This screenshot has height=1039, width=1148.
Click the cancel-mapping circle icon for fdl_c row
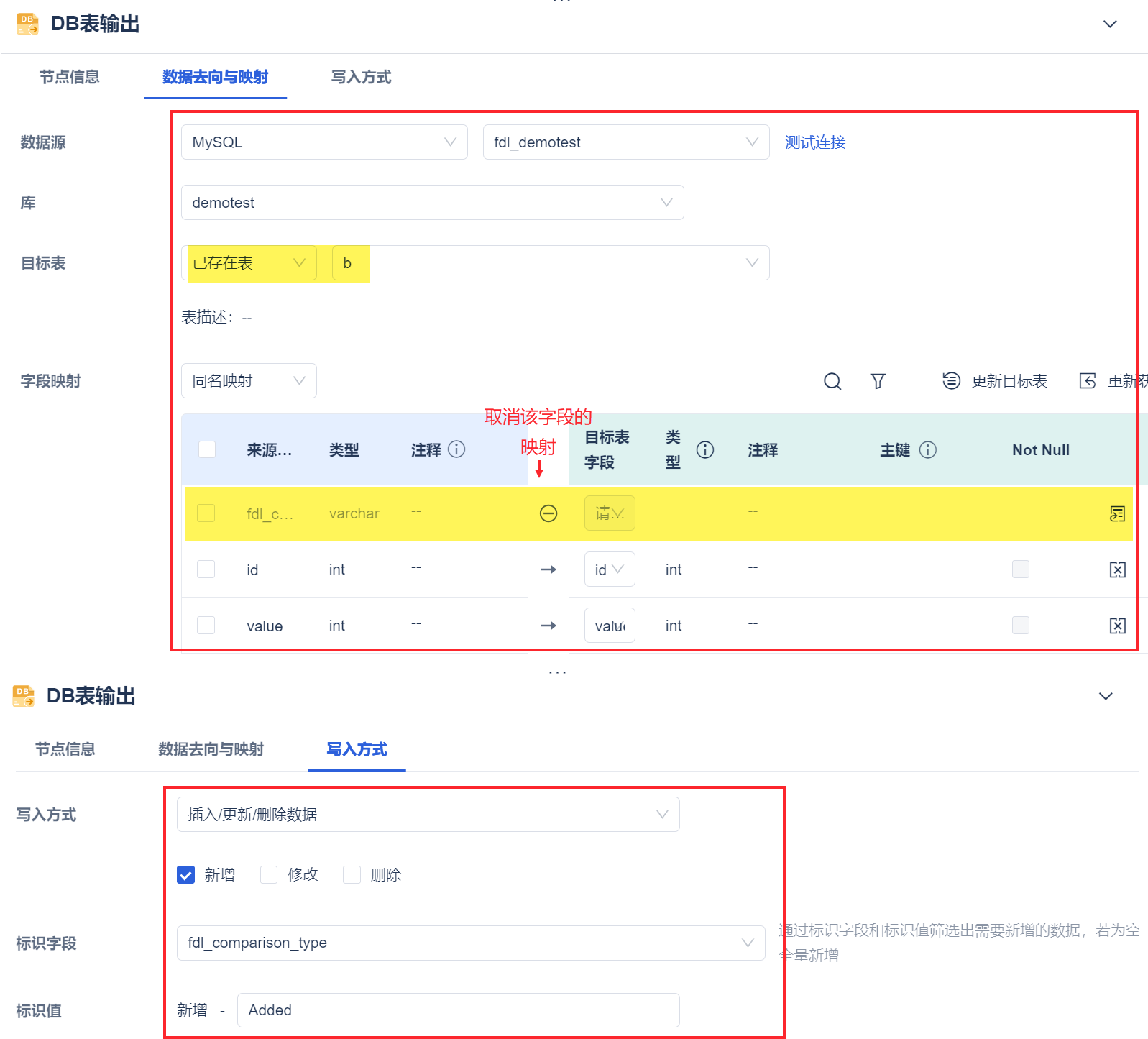tap(548, 513)
